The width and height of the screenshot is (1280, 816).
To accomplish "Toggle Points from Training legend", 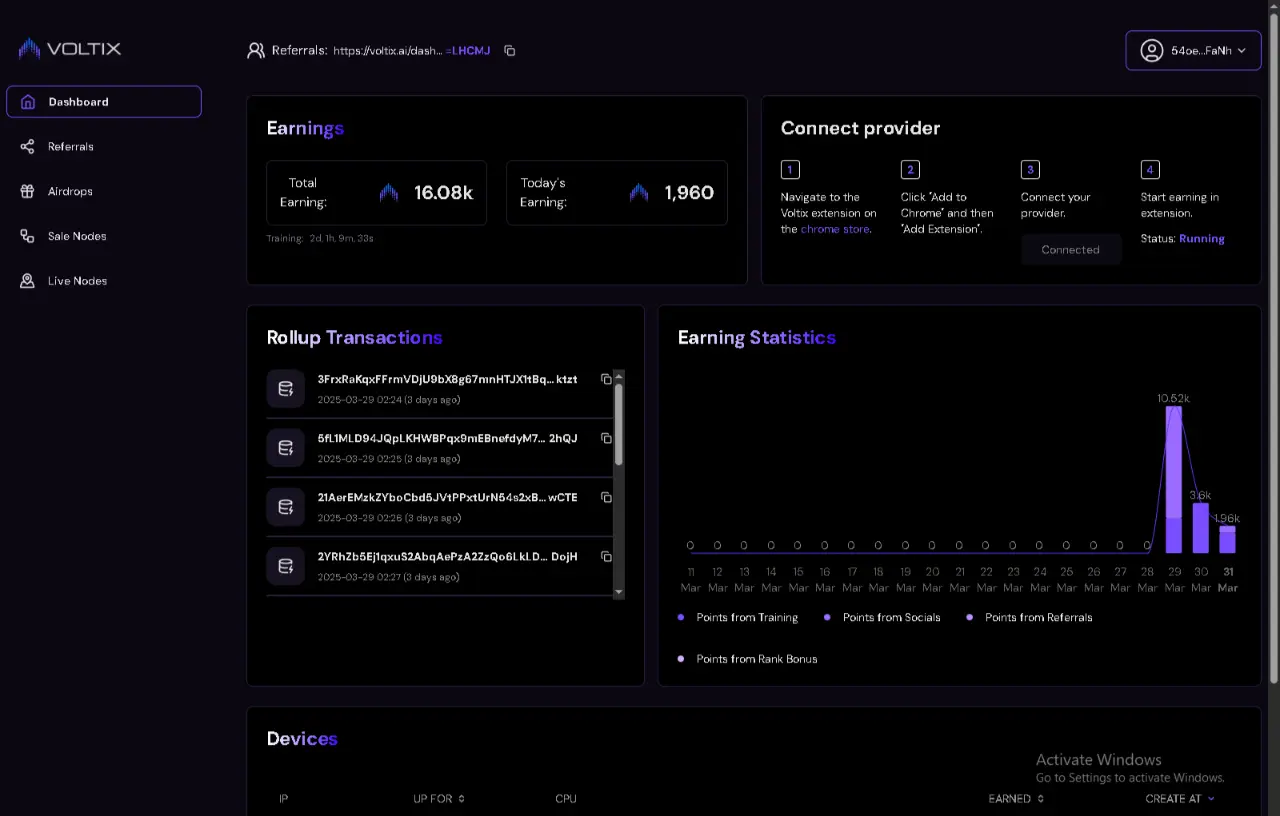I will click(738, 618).
